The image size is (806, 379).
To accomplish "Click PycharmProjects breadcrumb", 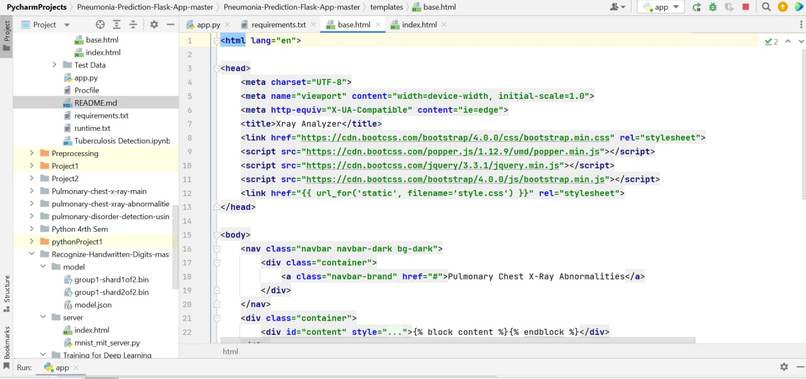I will click(x=36, y=7).
